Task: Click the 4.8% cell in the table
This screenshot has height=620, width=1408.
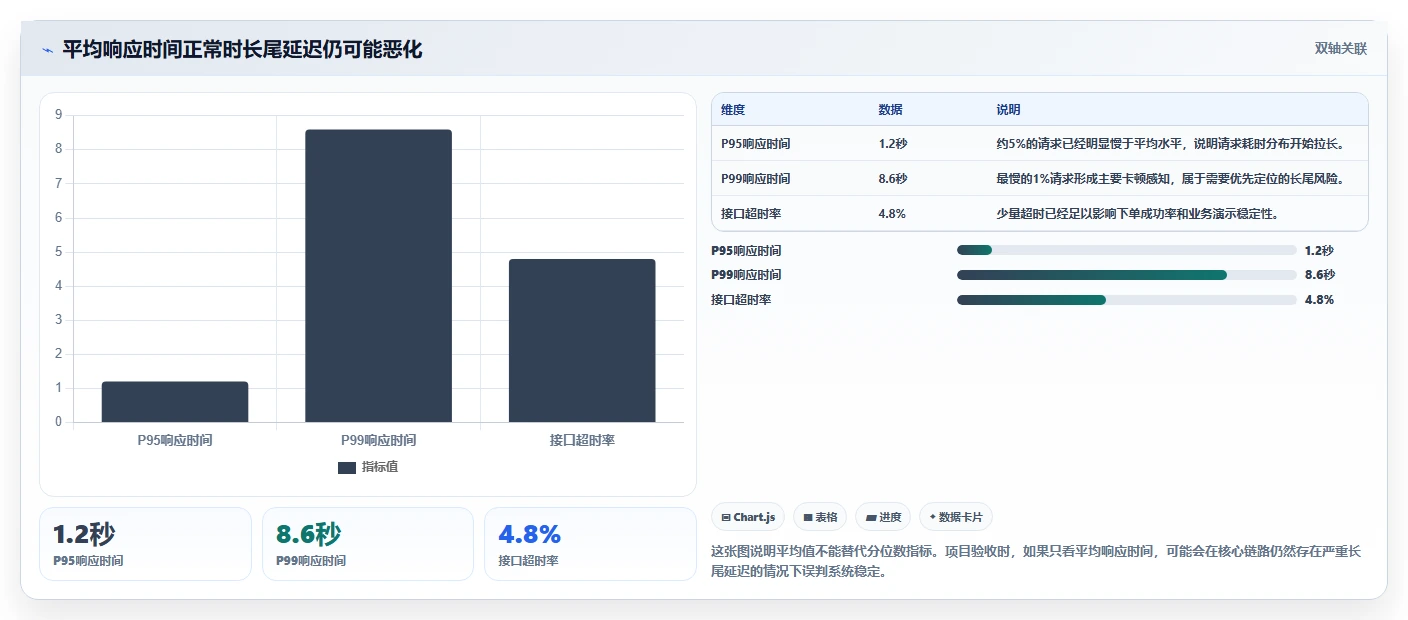Action: coord(892,214)
